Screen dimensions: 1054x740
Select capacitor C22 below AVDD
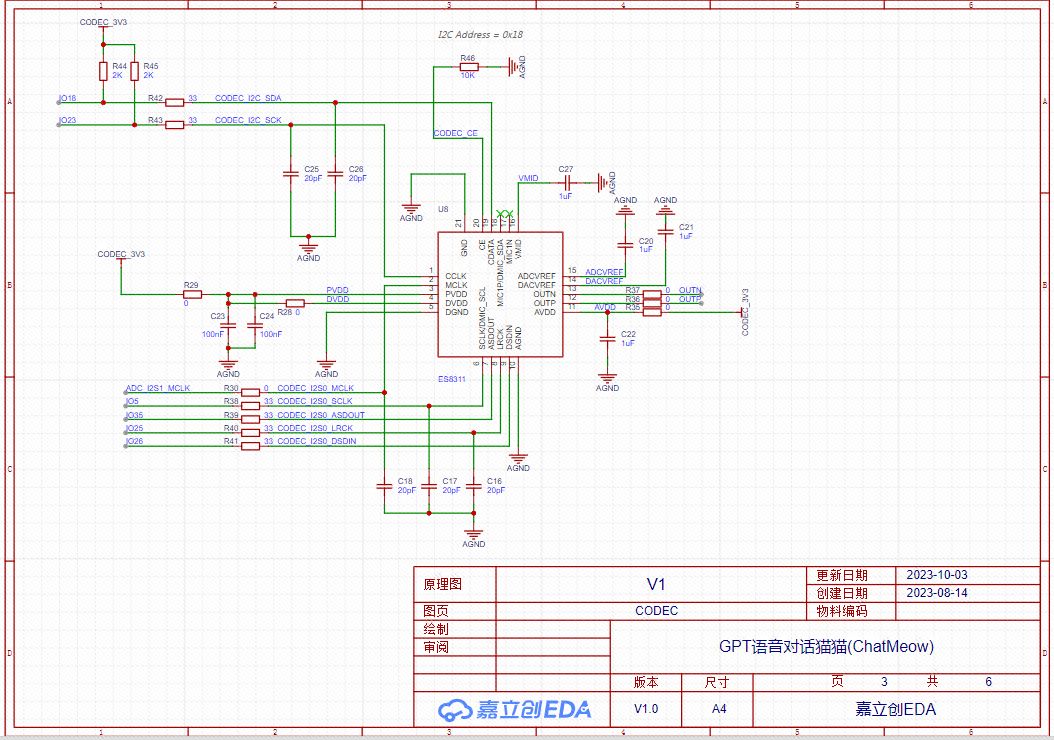pos(607,340)
